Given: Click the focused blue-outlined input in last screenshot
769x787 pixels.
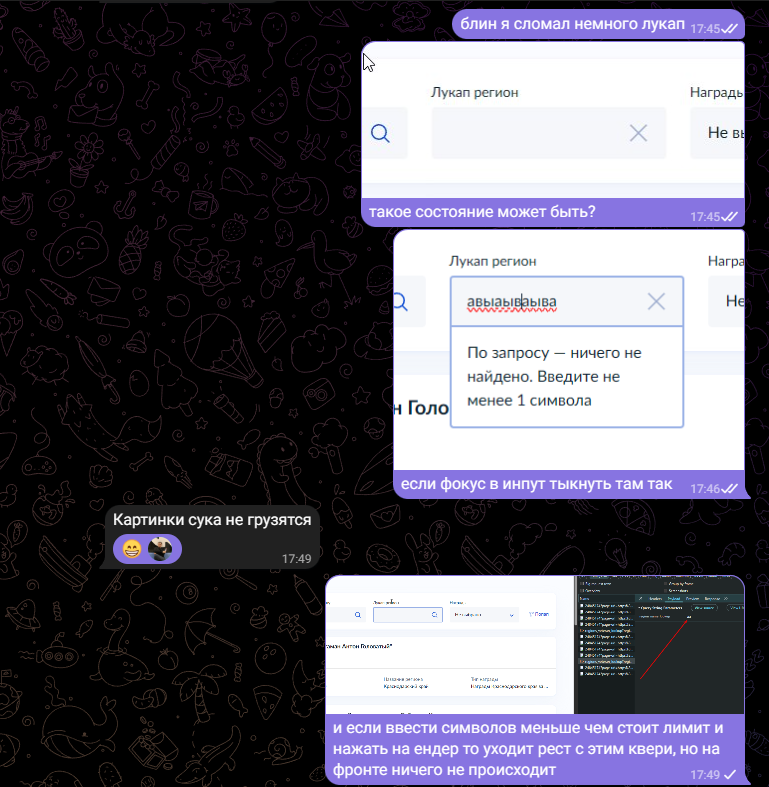Looking at the screenshot, I should (x=408, y=614).
